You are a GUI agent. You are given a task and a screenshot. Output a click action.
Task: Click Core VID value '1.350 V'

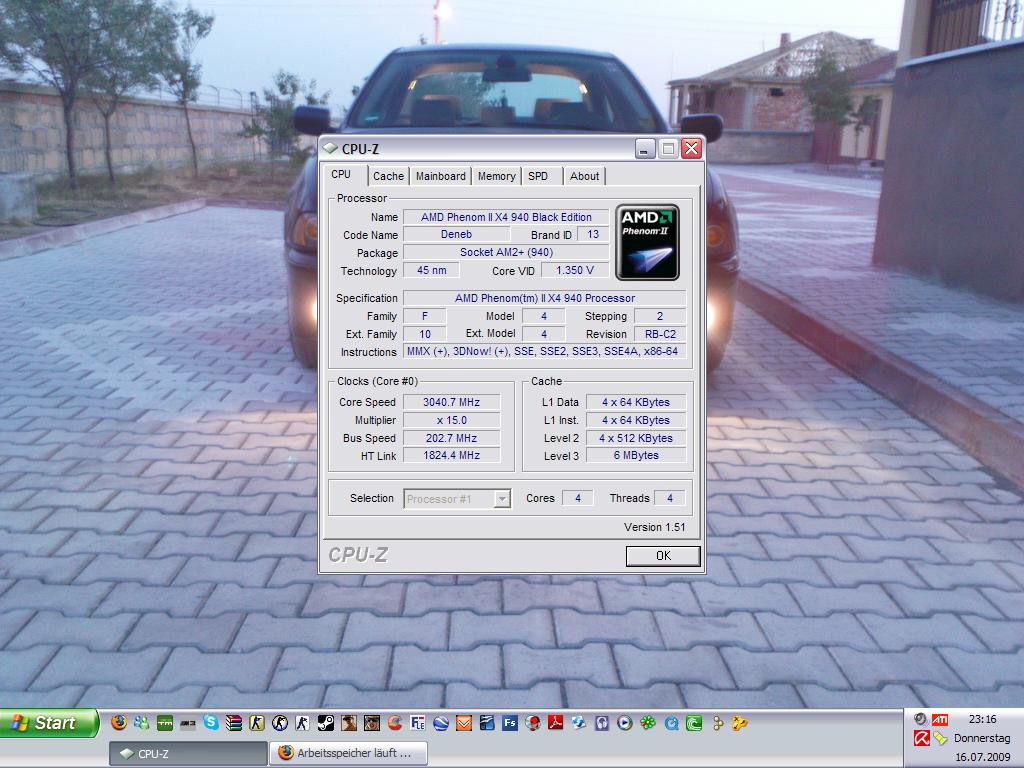pos(575,270)
